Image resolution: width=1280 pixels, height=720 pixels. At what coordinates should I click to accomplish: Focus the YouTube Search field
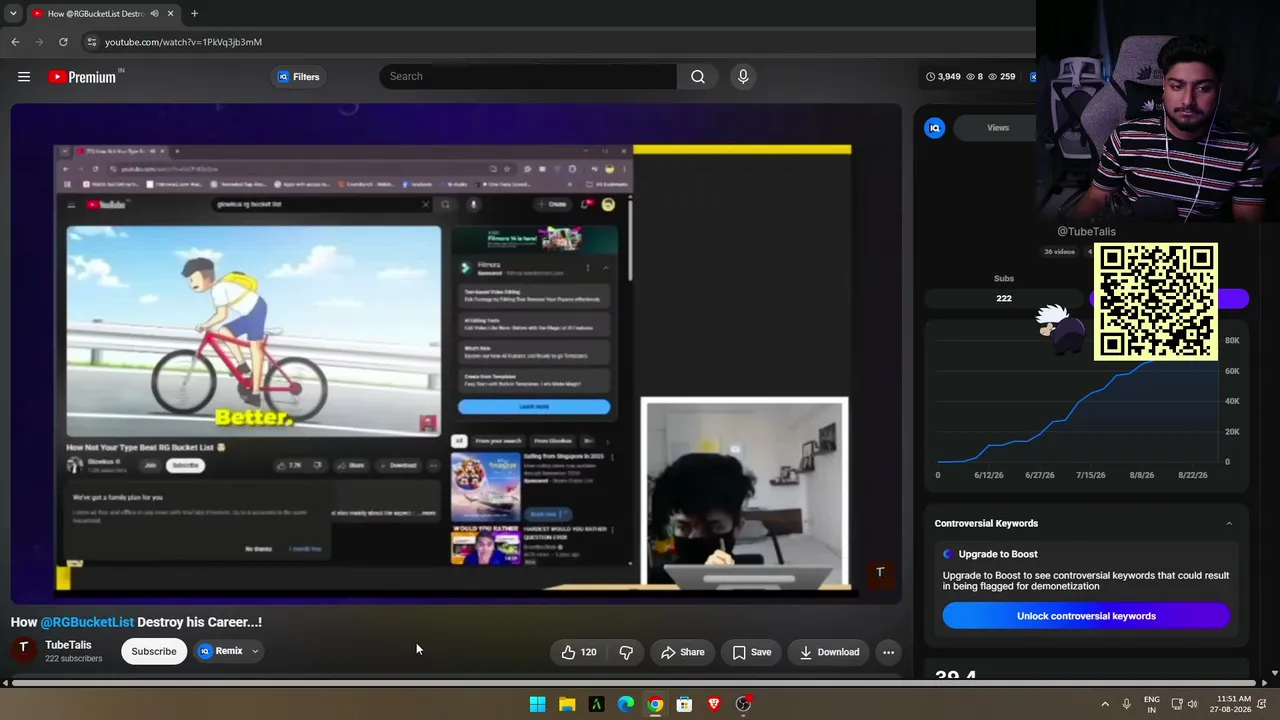click(528, 77)
